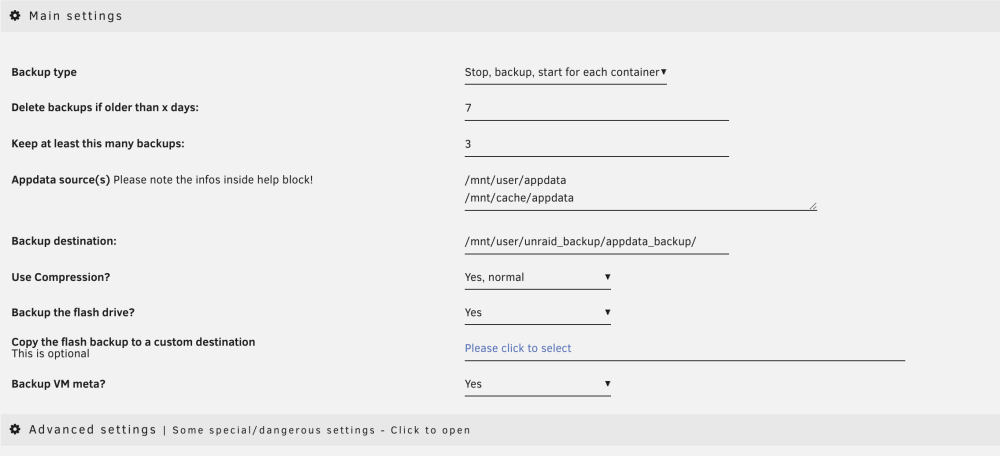Click the 'Use Compression?' label

pos(61,277)
